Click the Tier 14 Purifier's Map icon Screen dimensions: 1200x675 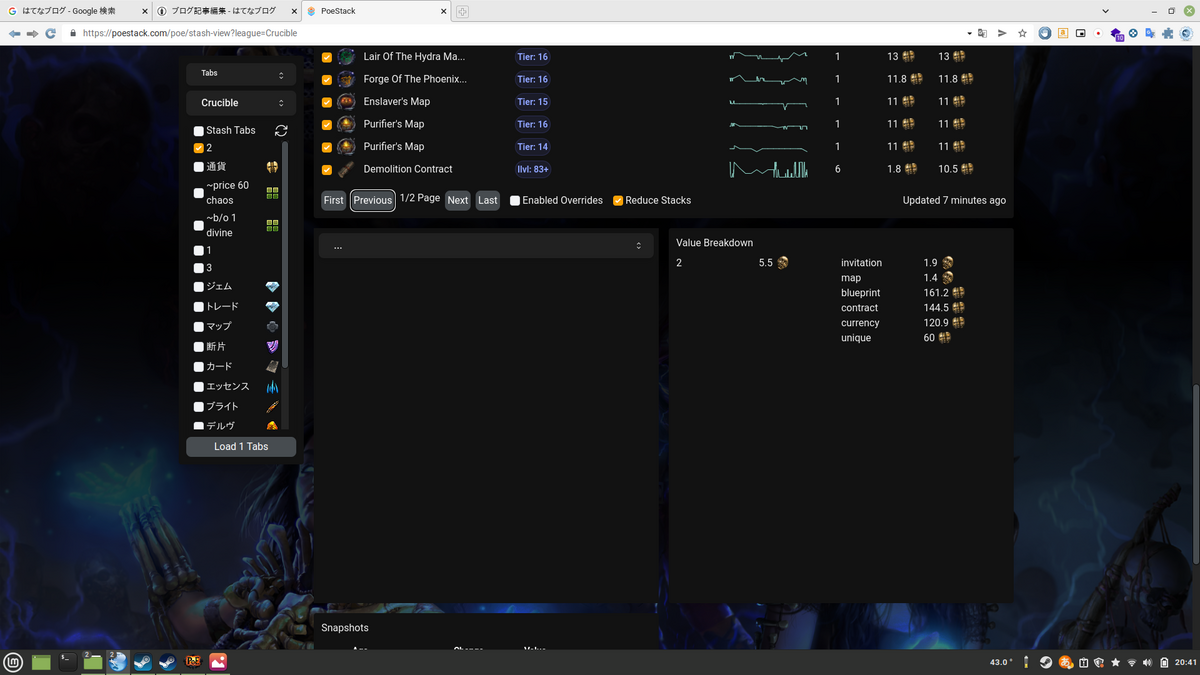point(346,147)
